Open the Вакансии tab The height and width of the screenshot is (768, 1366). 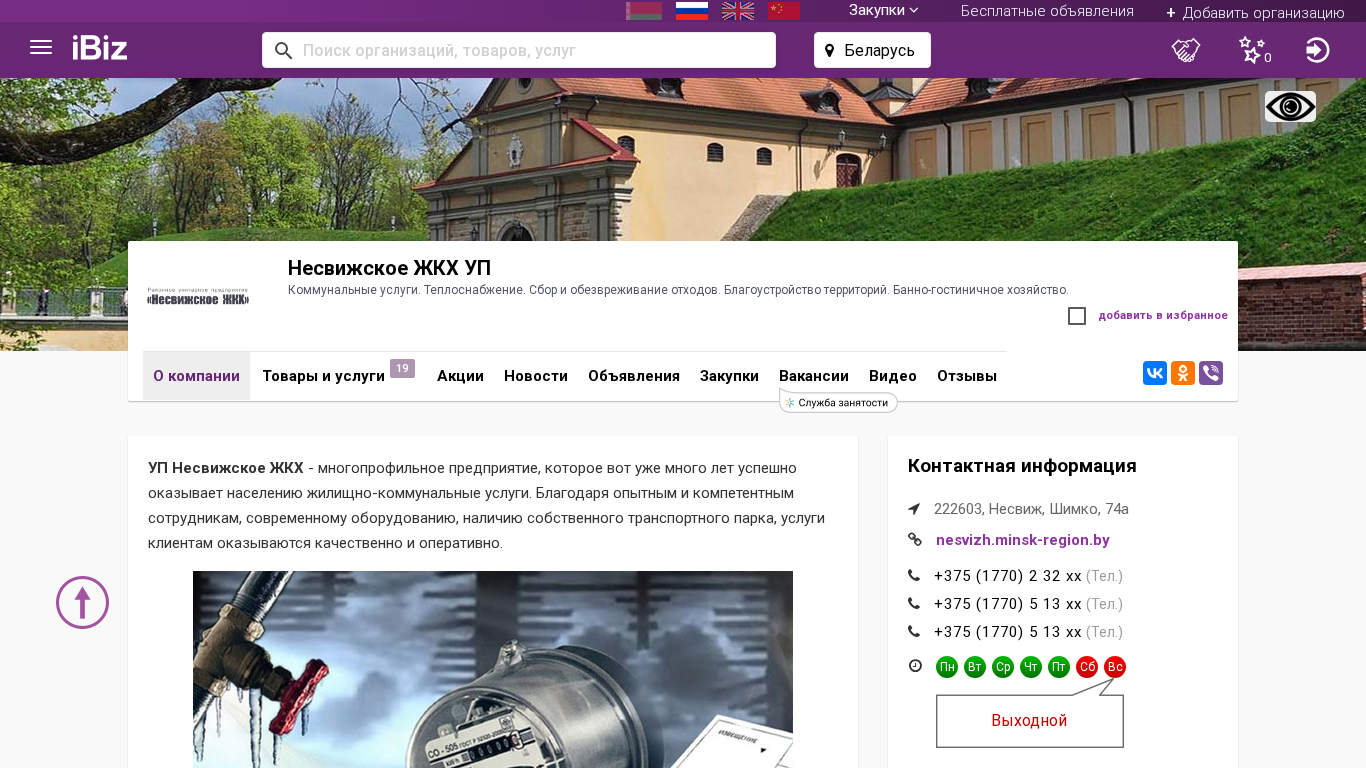click(814, 376)
